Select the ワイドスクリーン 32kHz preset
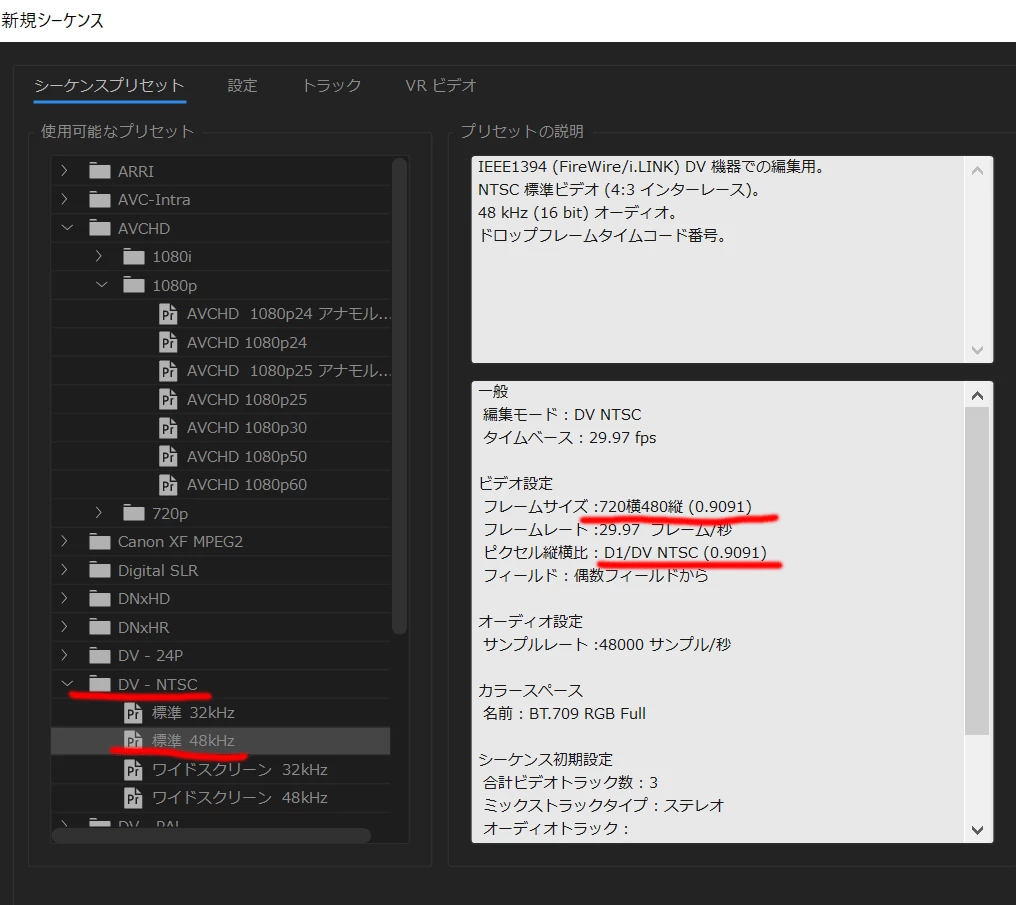Viewport: 1016px width, 905px height. [x=240, y=770]
